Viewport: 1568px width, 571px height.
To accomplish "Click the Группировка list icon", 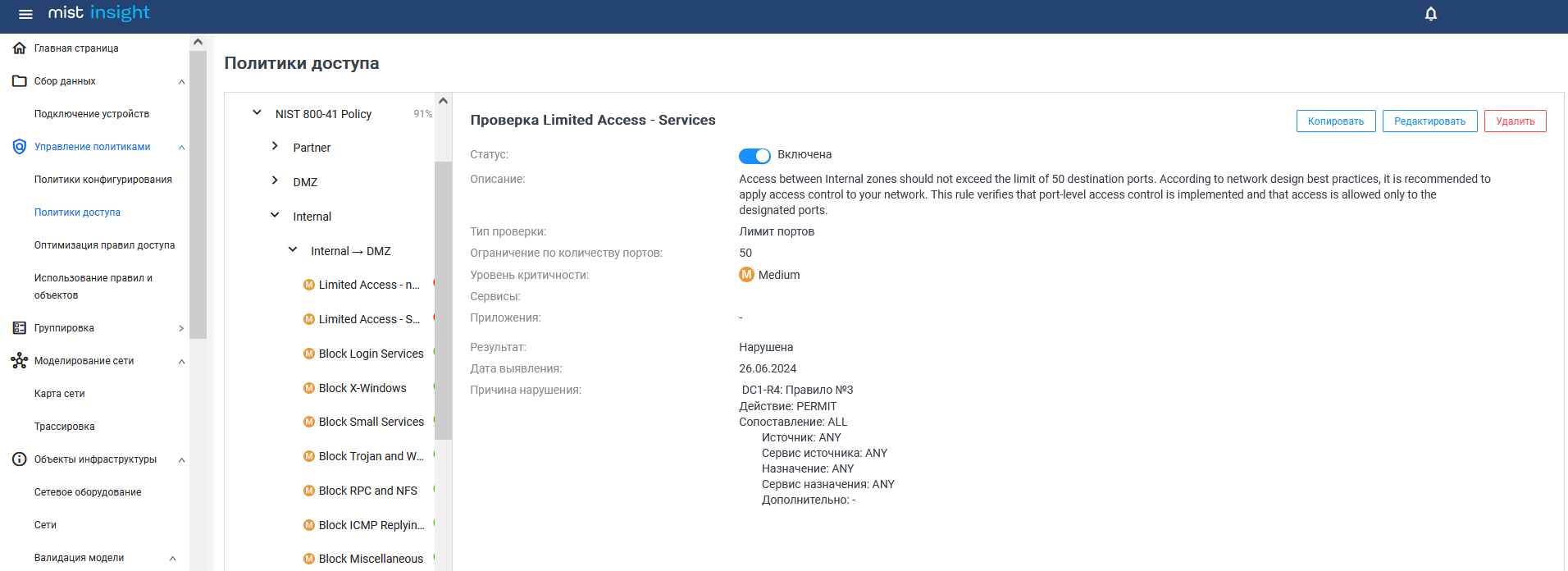I will (x=20, y=328).
